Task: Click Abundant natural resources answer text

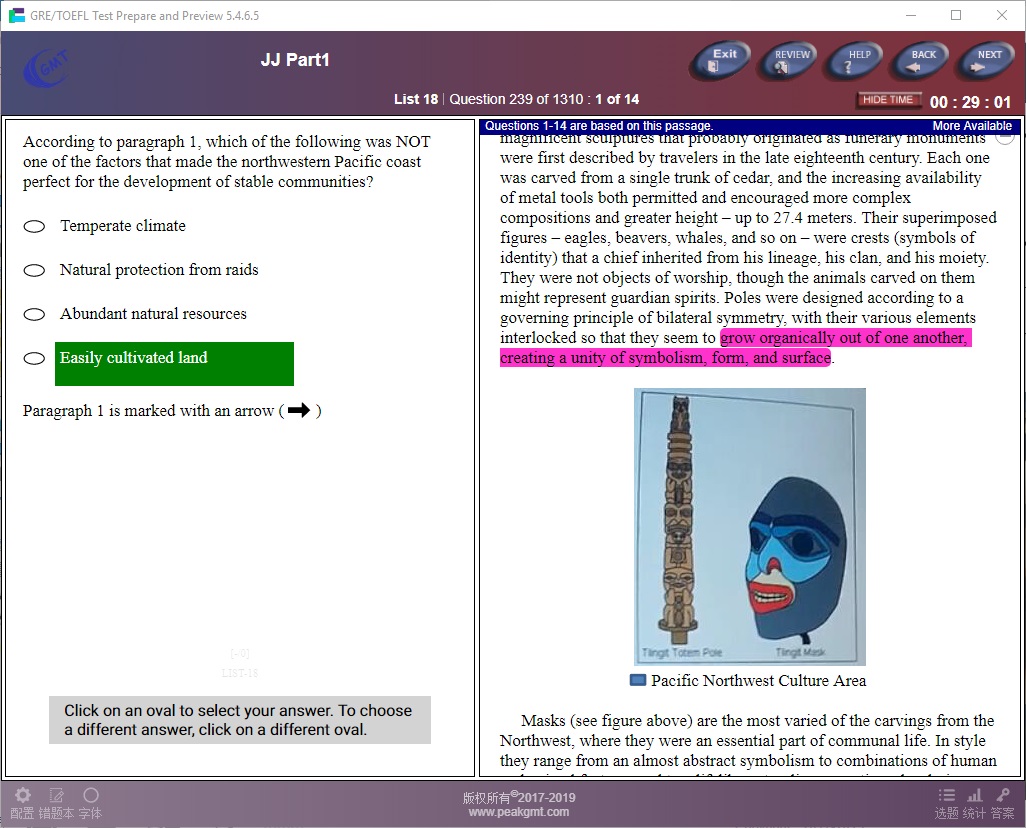Action: pos(153,314)
